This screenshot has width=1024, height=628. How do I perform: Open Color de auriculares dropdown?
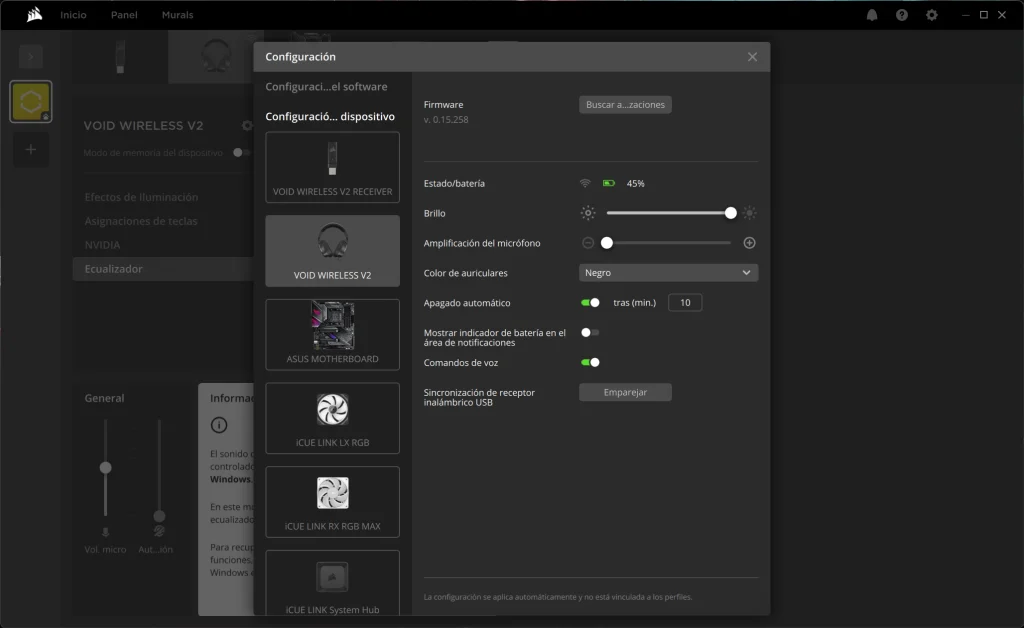668,272
